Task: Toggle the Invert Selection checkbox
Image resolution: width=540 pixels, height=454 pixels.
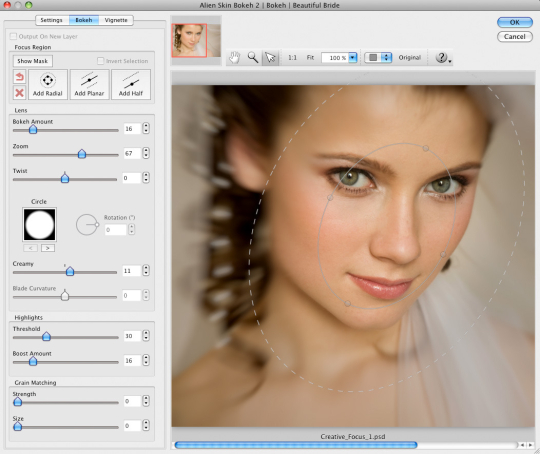Action: click(100, 61)
